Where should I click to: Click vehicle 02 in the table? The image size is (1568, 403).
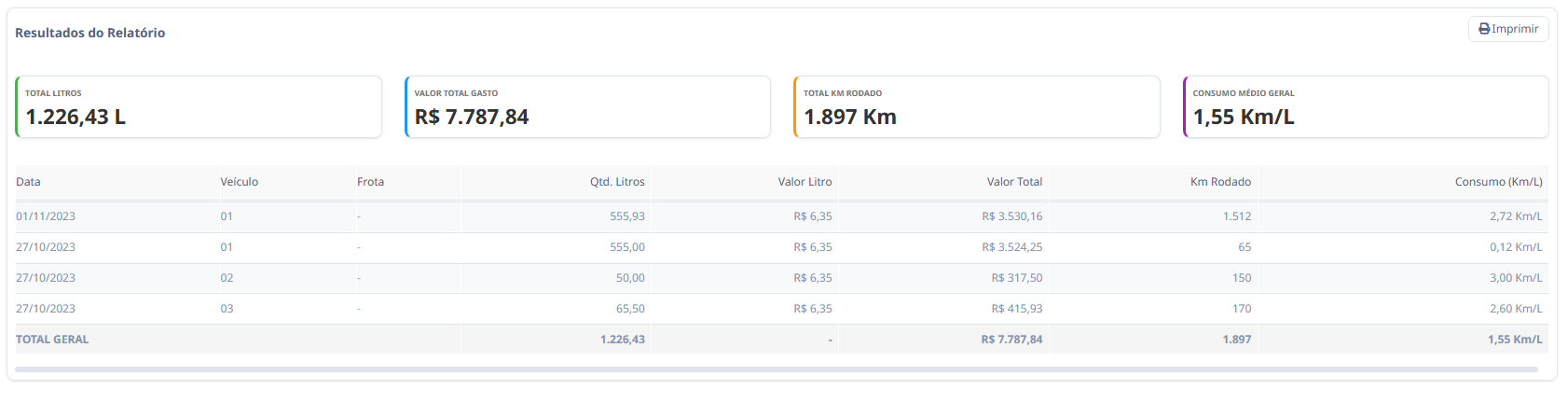pyautogui.click(x=227, y=278)
